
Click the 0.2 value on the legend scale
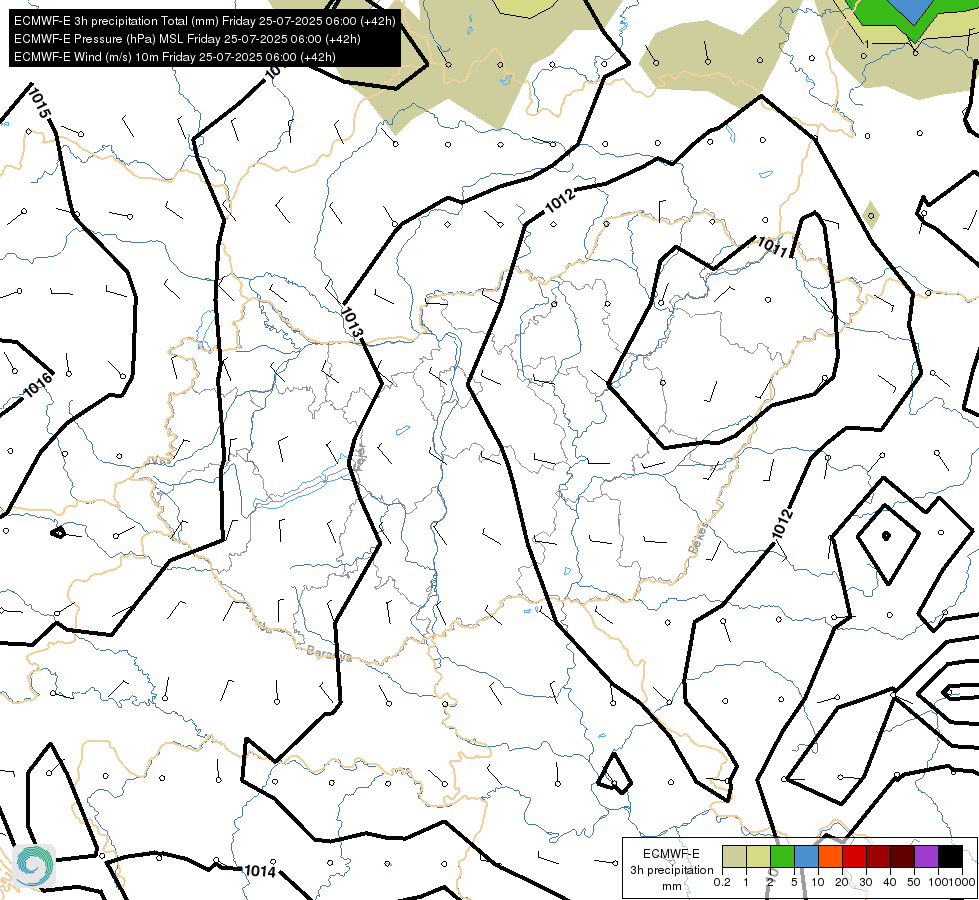[x=722, y=883]
